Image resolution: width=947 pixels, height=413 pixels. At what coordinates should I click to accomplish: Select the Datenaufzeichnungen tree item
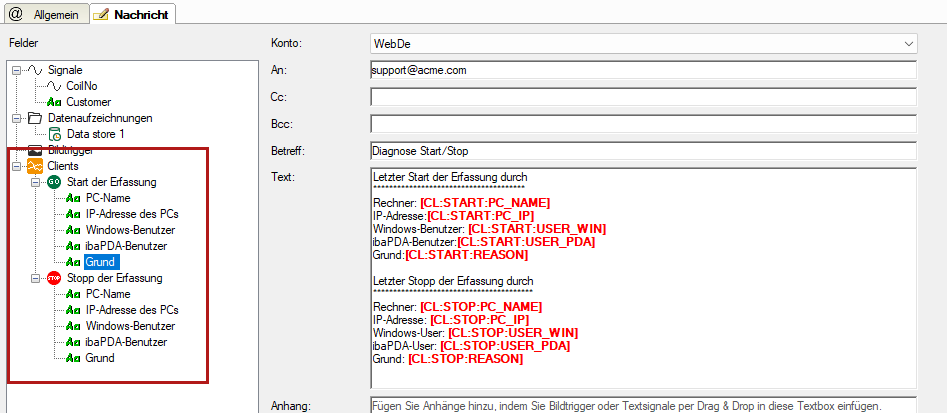100,118
